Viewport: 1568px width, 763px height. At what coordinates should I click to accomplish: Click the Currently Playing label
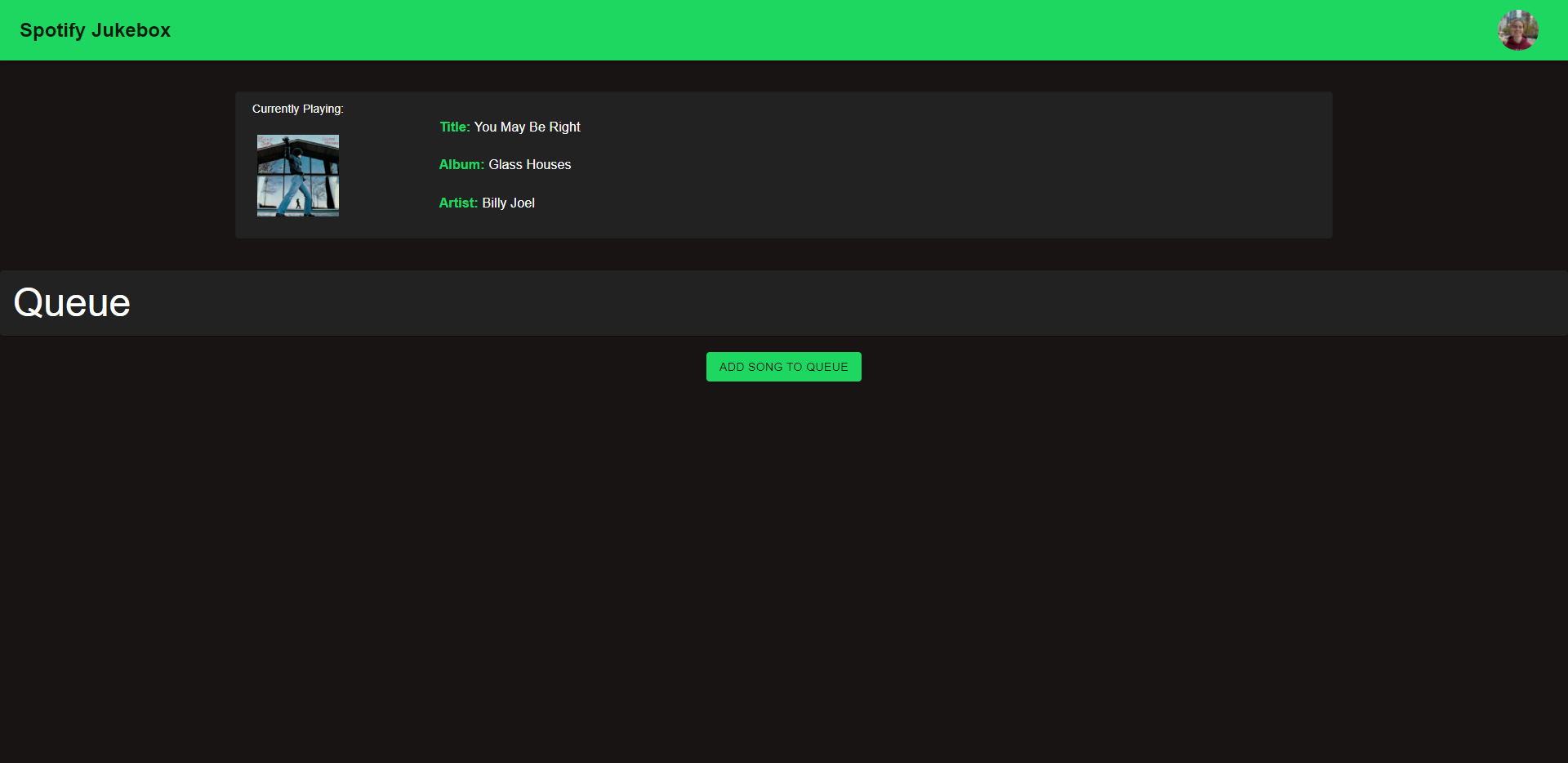297,108
